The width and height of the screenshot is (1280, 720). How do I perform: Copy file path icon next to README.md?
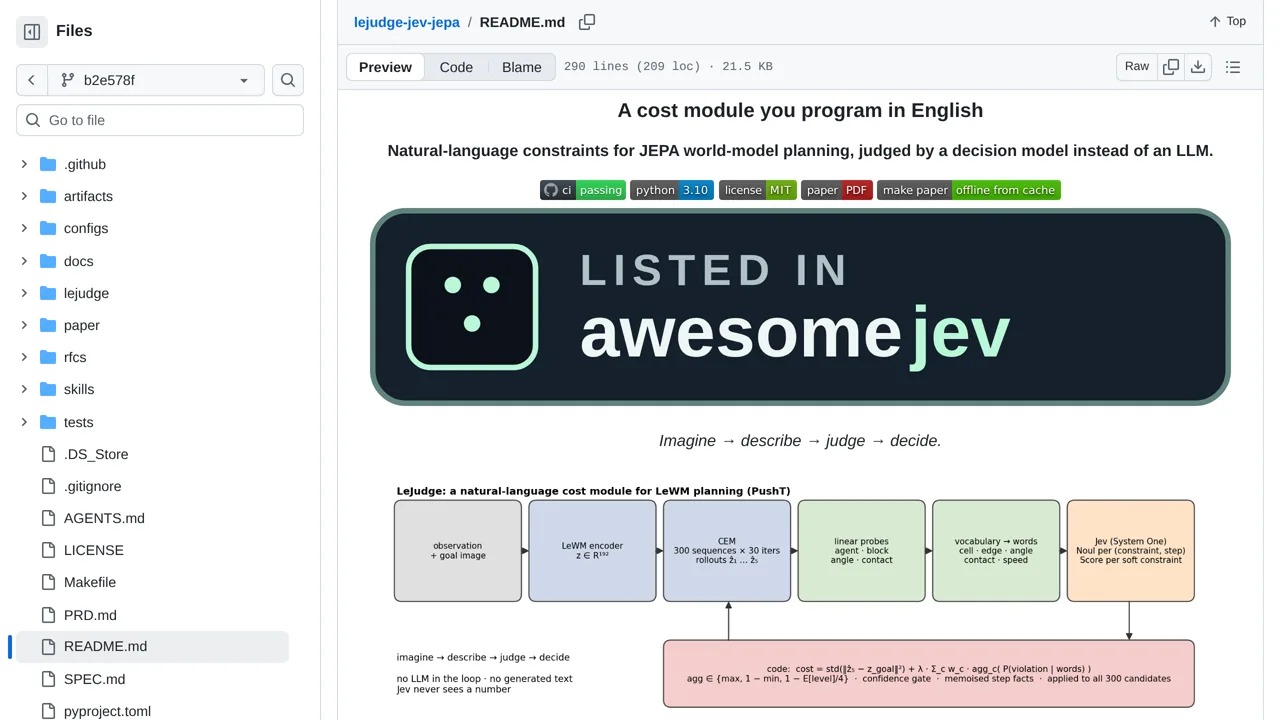pyautogui.click(x=587, y=22)
